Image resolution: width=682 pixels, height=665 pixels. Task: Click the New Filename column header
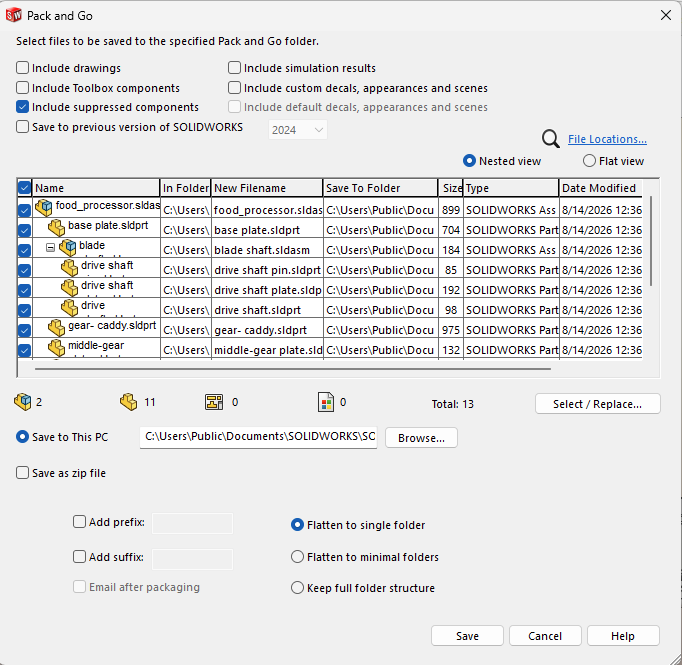(x=267, y=188)
